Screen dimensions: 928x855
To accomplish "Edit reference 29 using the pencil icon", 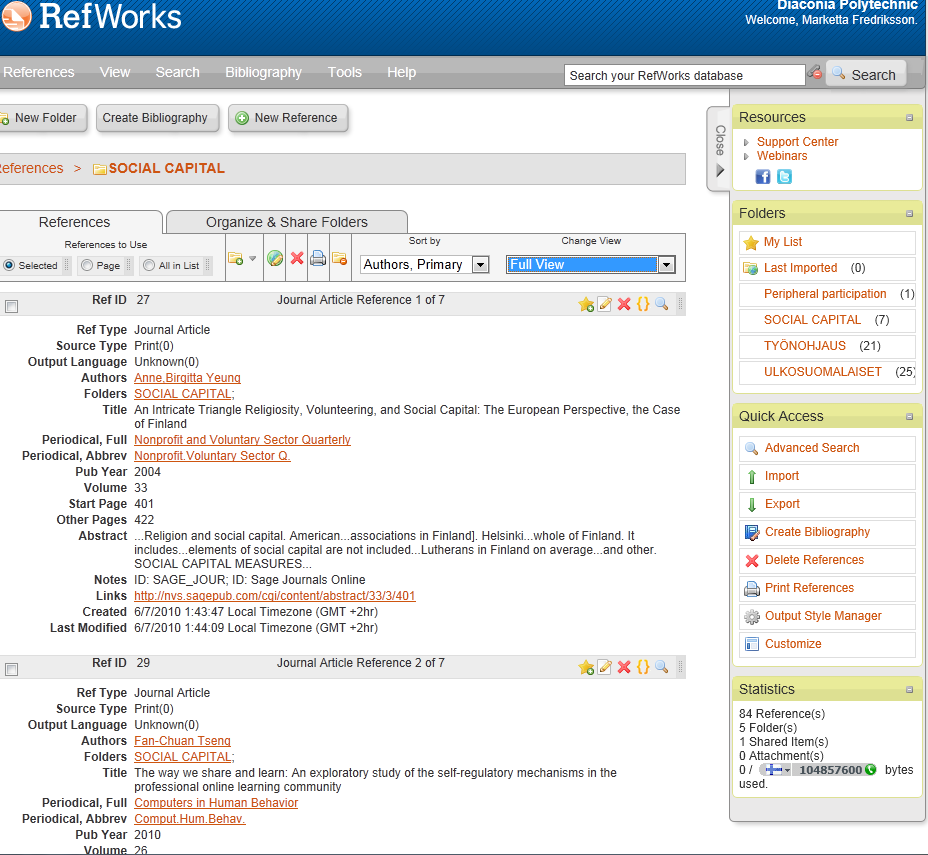I will tap(605, 667).
